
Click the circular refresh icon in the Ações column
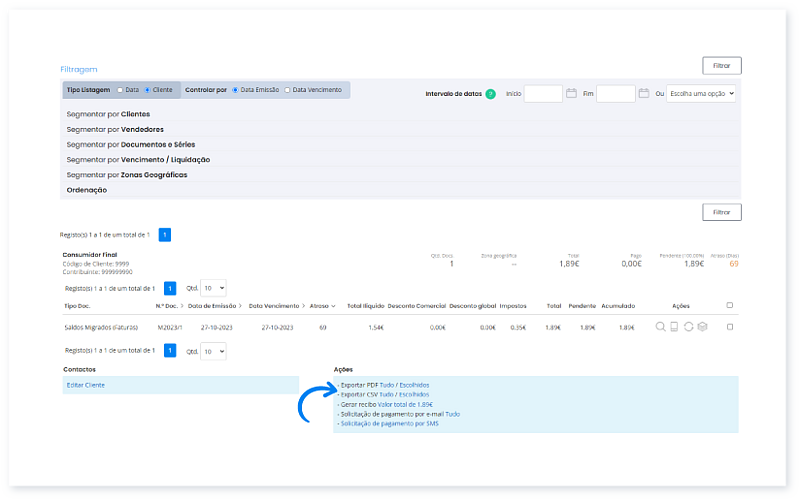point(688,327)
